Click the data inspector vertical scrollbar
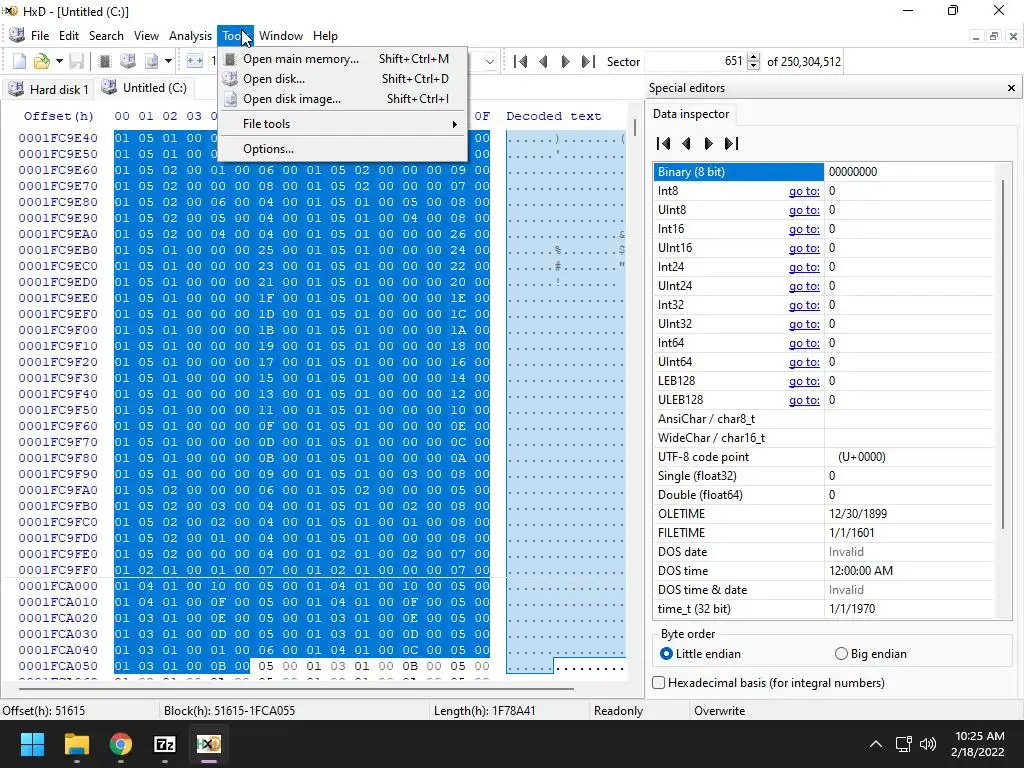The height and width of the screenshot is (768, 1024). pos(1002,353)
